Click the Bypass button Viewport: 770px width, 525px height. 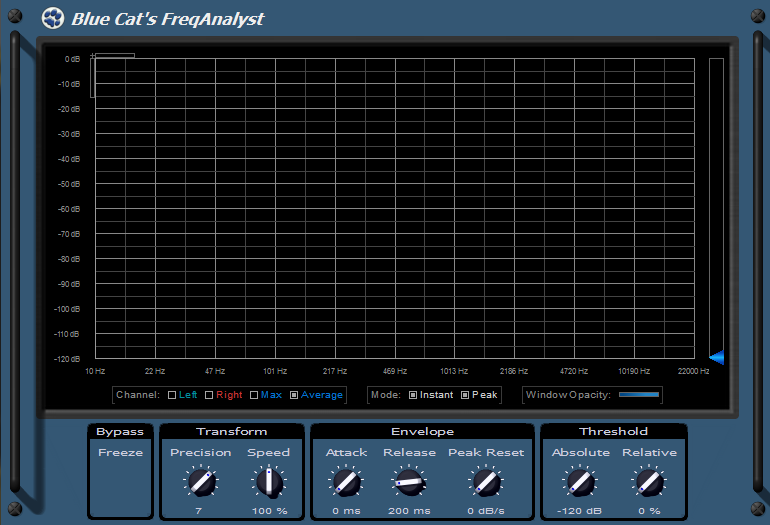click(120, 432)
